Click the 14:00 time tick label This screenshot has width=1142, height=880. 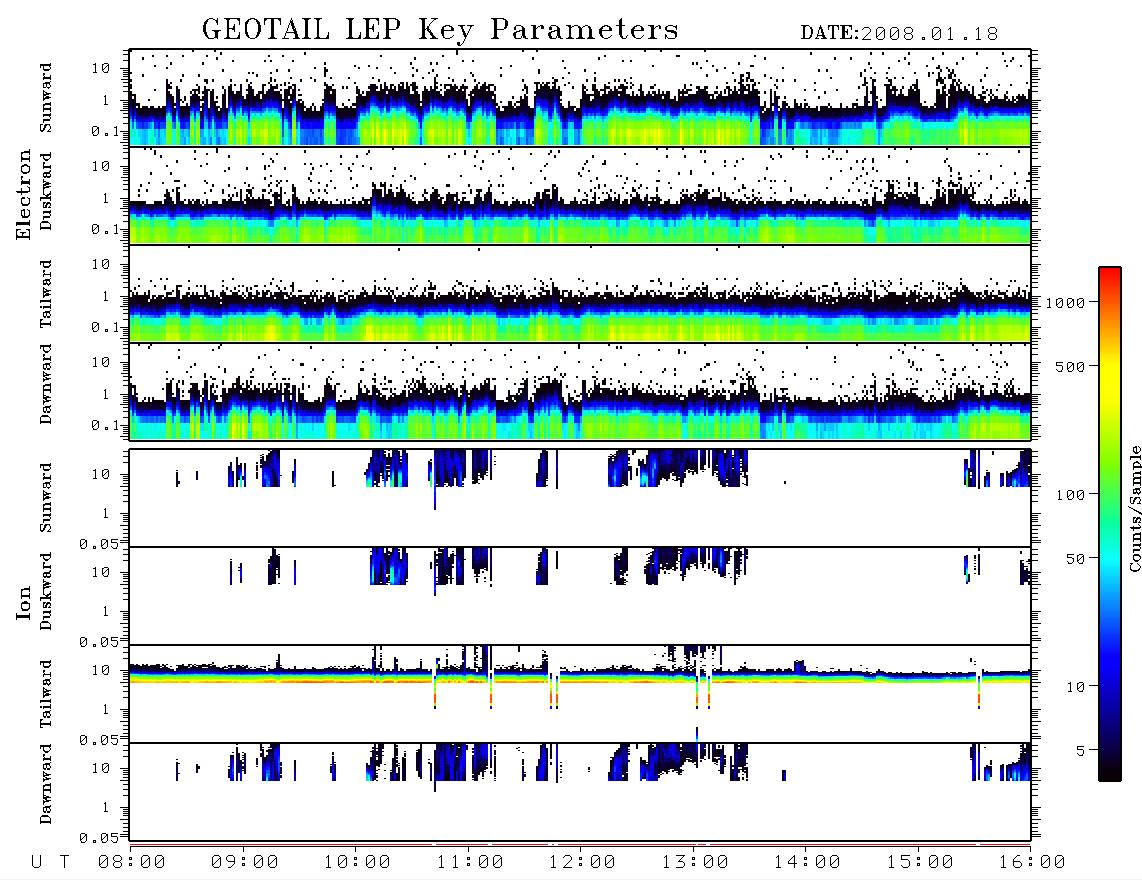(807, 863)
